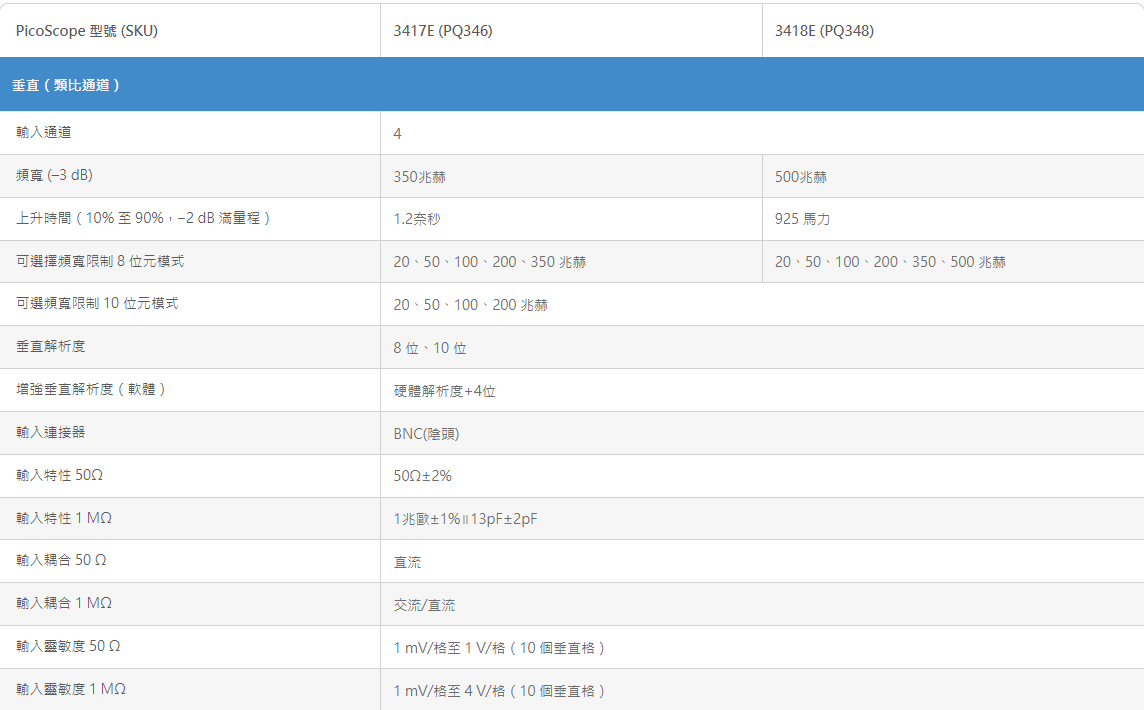Select '20、50、100、200、350 兆赫' value
1144x710 pixels.
[x=490, y=262]
